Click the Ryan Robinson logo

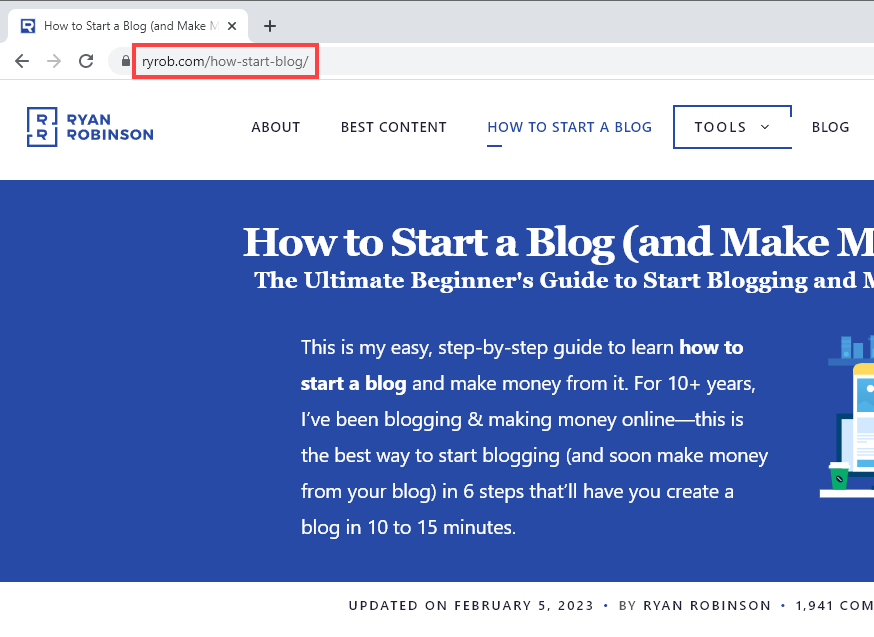(x=89, y=127)
